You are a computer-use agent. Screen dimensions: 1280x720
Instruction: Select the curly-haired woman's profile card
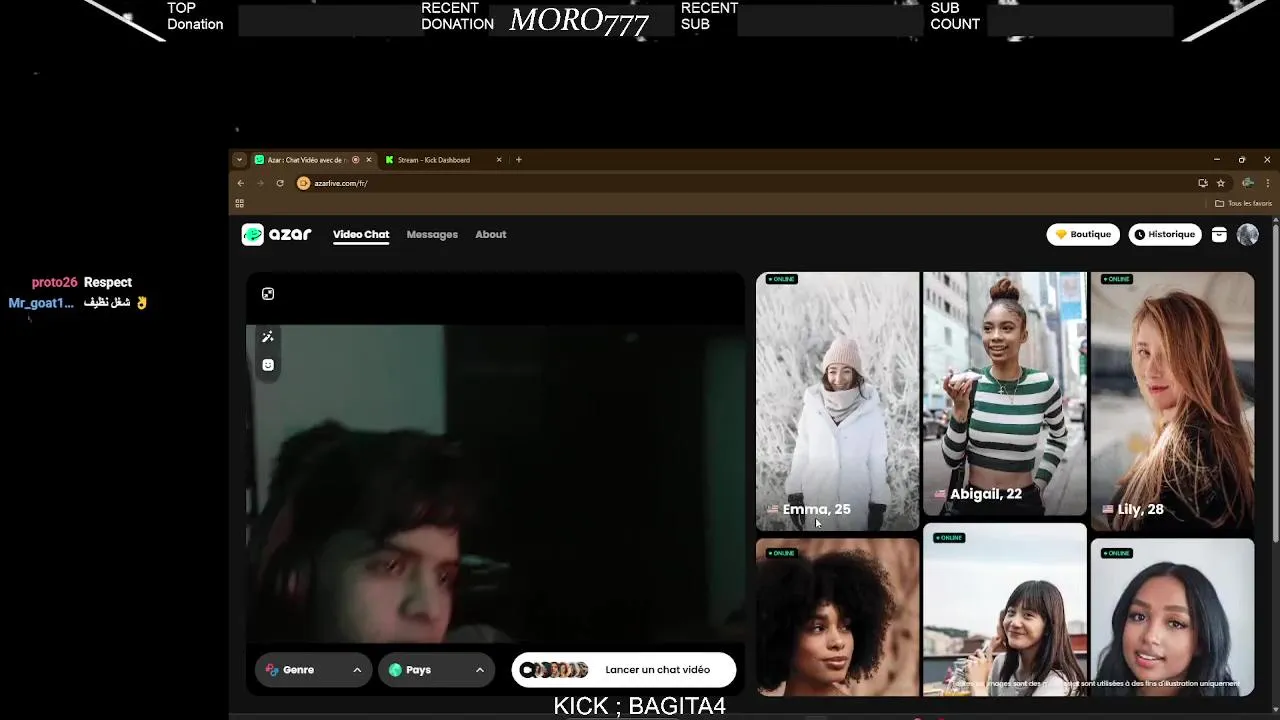click(x=837, y=617)
